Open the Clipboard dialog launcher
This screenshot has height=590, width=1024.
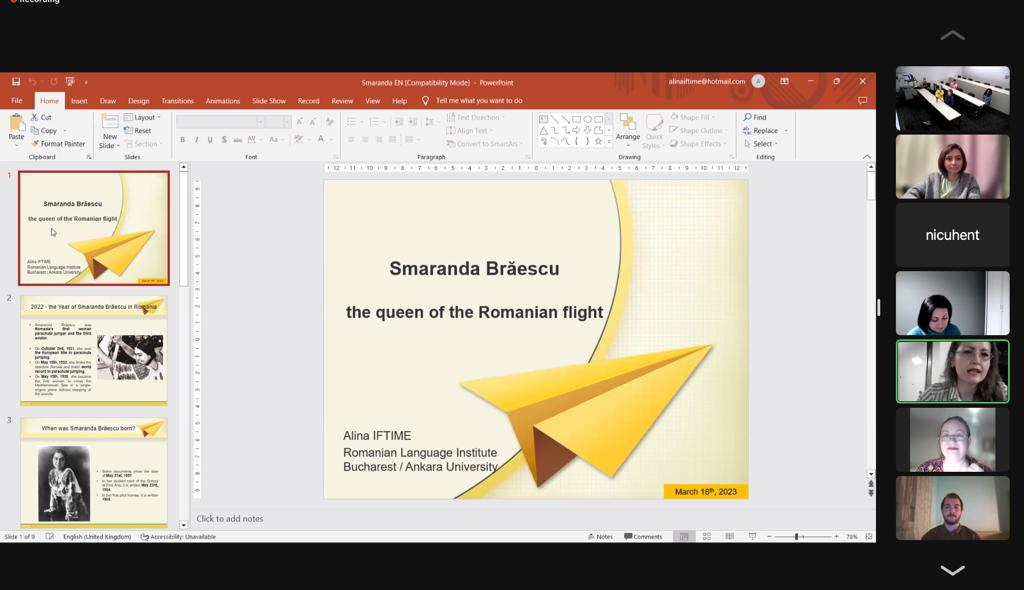(89, 157)
